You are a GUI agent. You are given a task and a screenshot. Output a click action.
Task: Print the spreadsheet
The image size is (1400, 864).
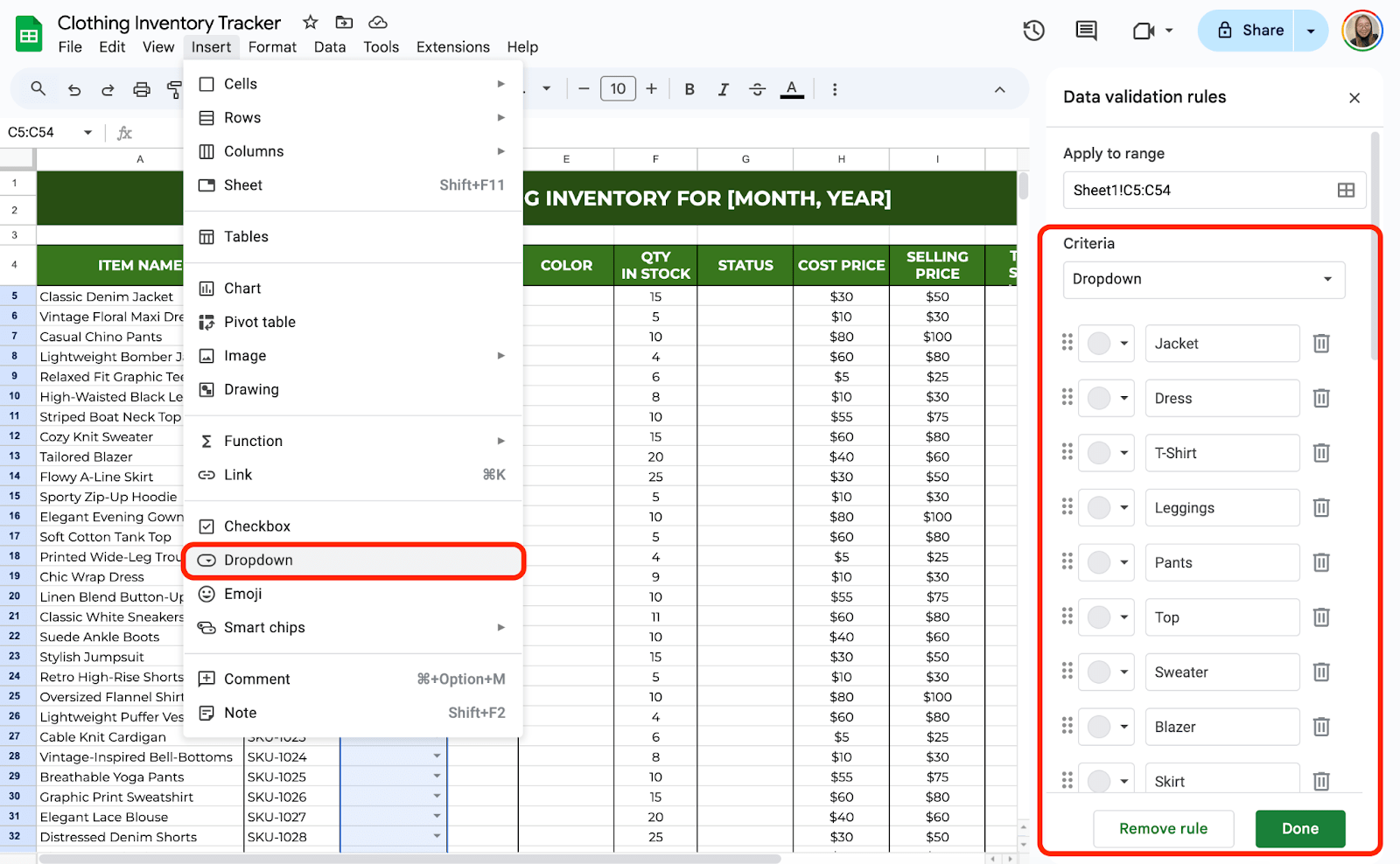[x=141, y=88]
